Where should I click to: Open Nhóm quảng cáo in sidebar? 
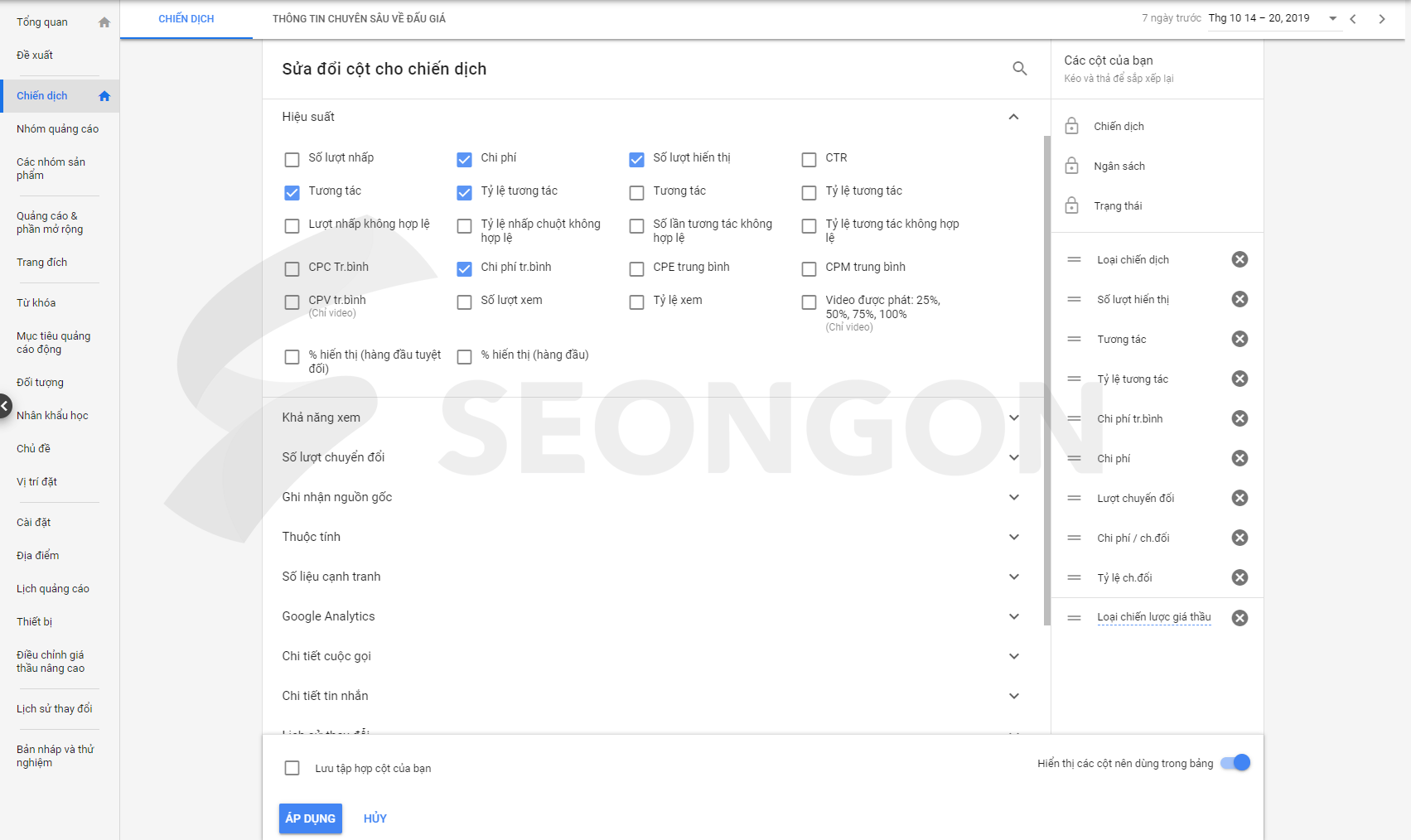point(58,129)
